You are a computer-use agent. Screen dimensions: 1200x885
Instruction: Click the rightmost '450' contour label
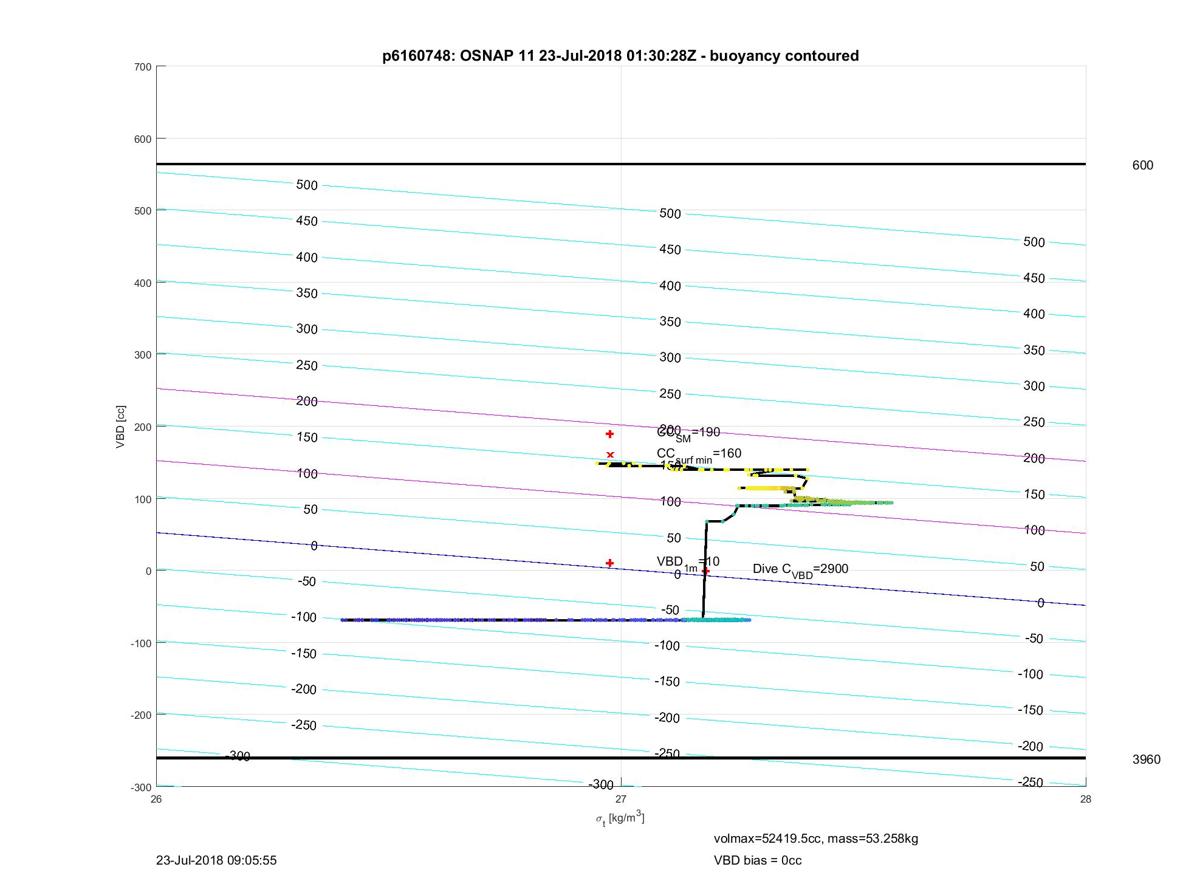[x=1034, y=279]
